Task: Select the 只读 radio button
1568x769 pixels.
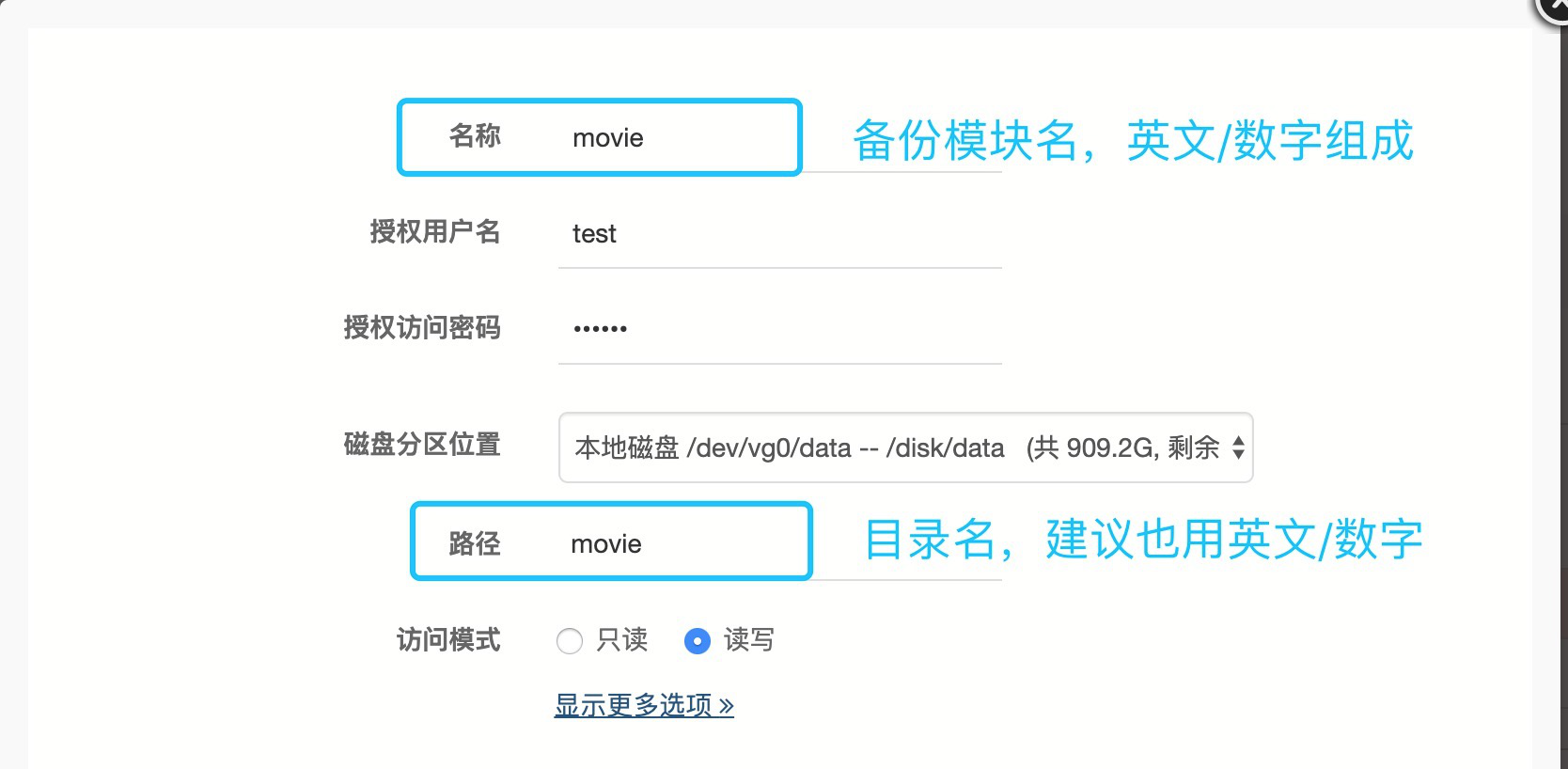Action: point(570,641)
